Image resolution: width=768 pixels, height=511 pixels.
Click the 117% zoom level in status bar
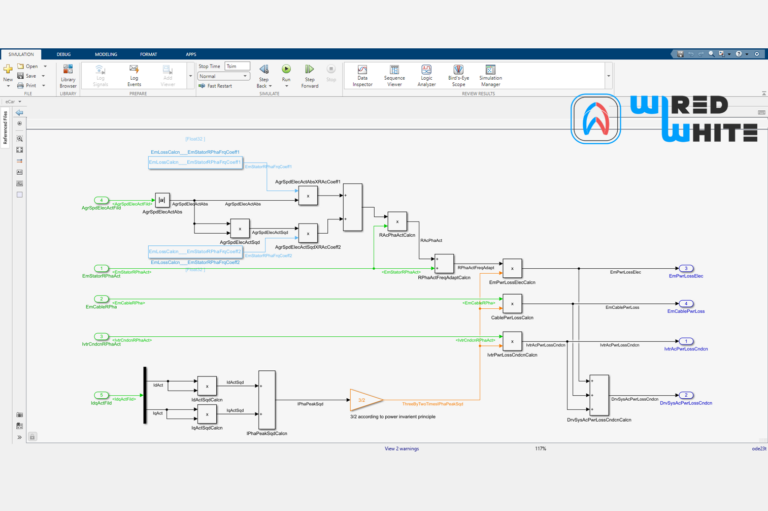540,448
